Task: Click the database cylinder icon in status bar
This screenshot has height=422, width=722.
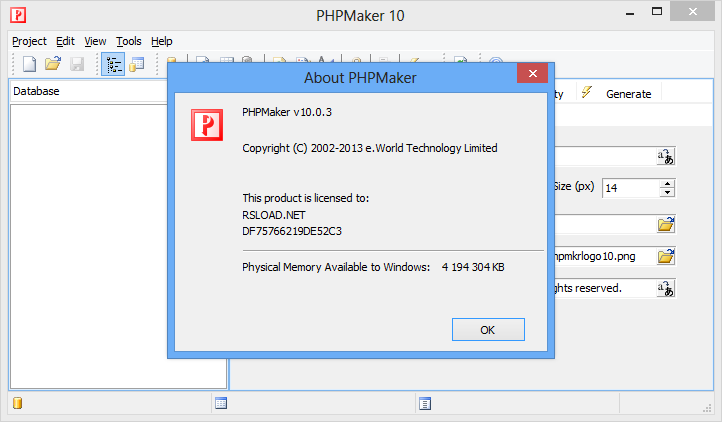Action: click(x=17, y=403)
